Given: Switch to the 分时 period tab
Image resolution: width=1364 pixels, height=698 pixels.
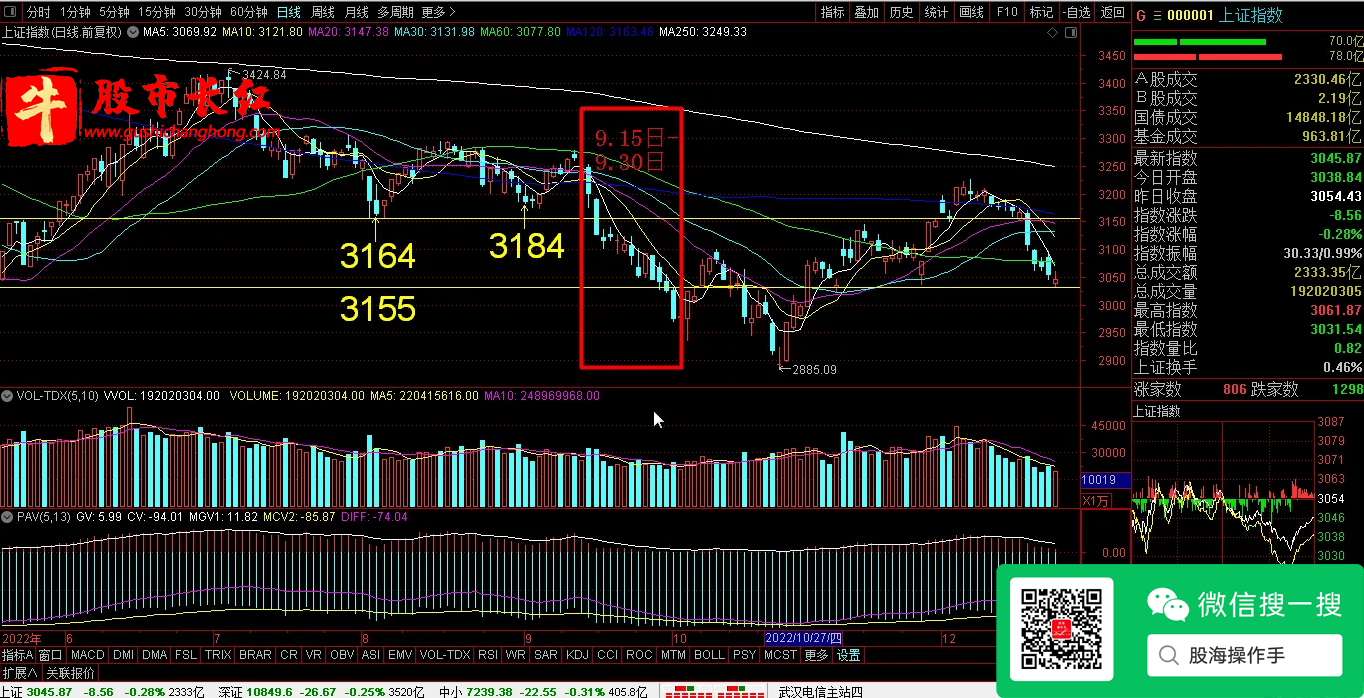Looking at the screenshot, I should [x=39, y=12].
